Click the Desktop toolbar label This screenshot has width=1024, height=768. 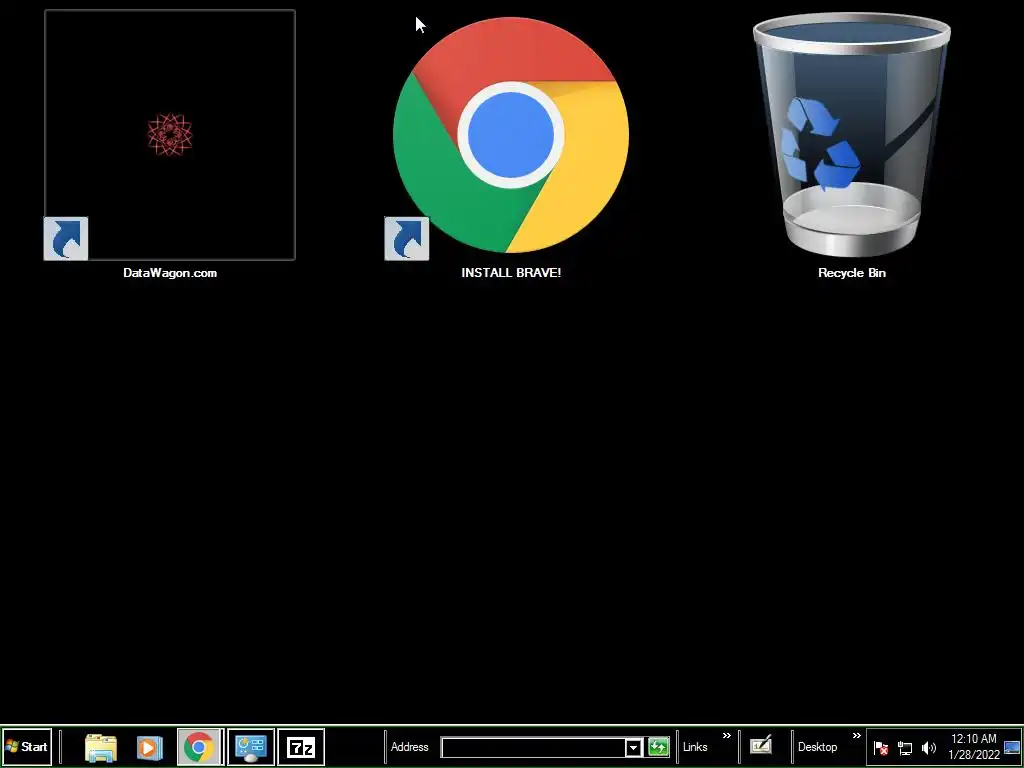(x=817, y=746)
